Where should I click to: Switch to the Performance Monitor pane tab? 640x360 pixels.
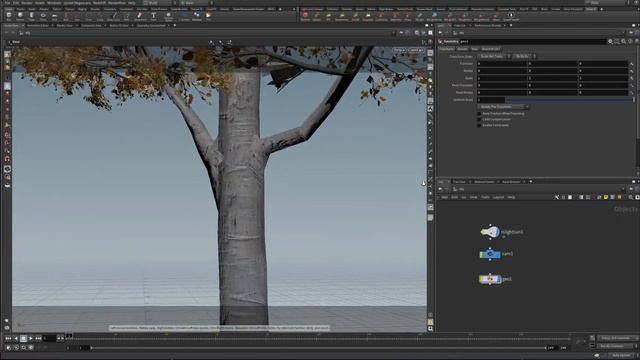487,25
